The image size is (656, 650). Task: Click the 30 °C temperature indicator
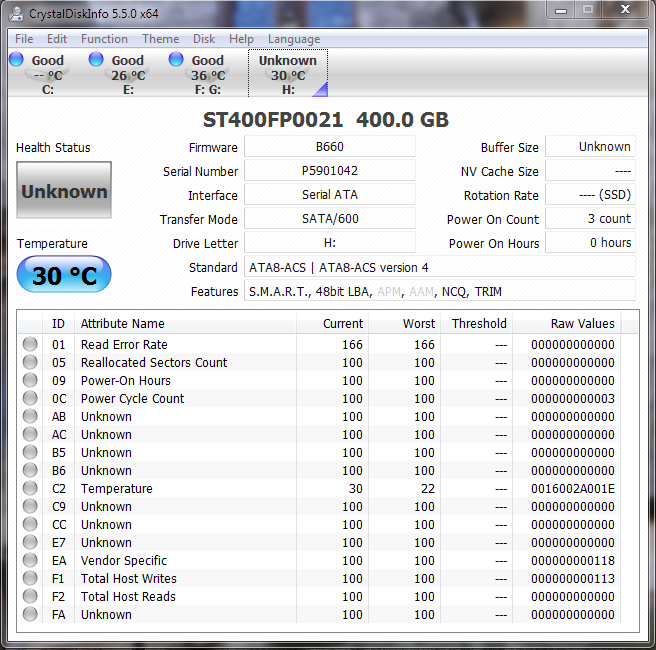(x=64, y=275)
